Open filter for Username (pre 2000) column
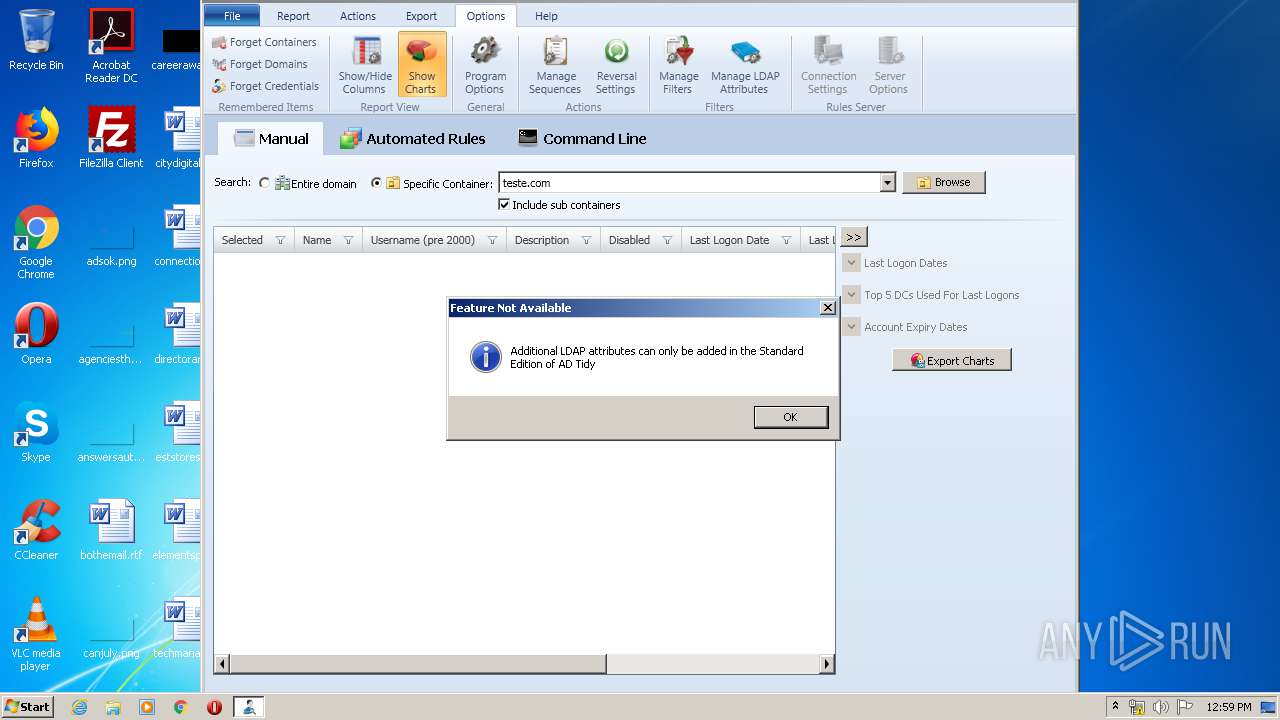 492,240
